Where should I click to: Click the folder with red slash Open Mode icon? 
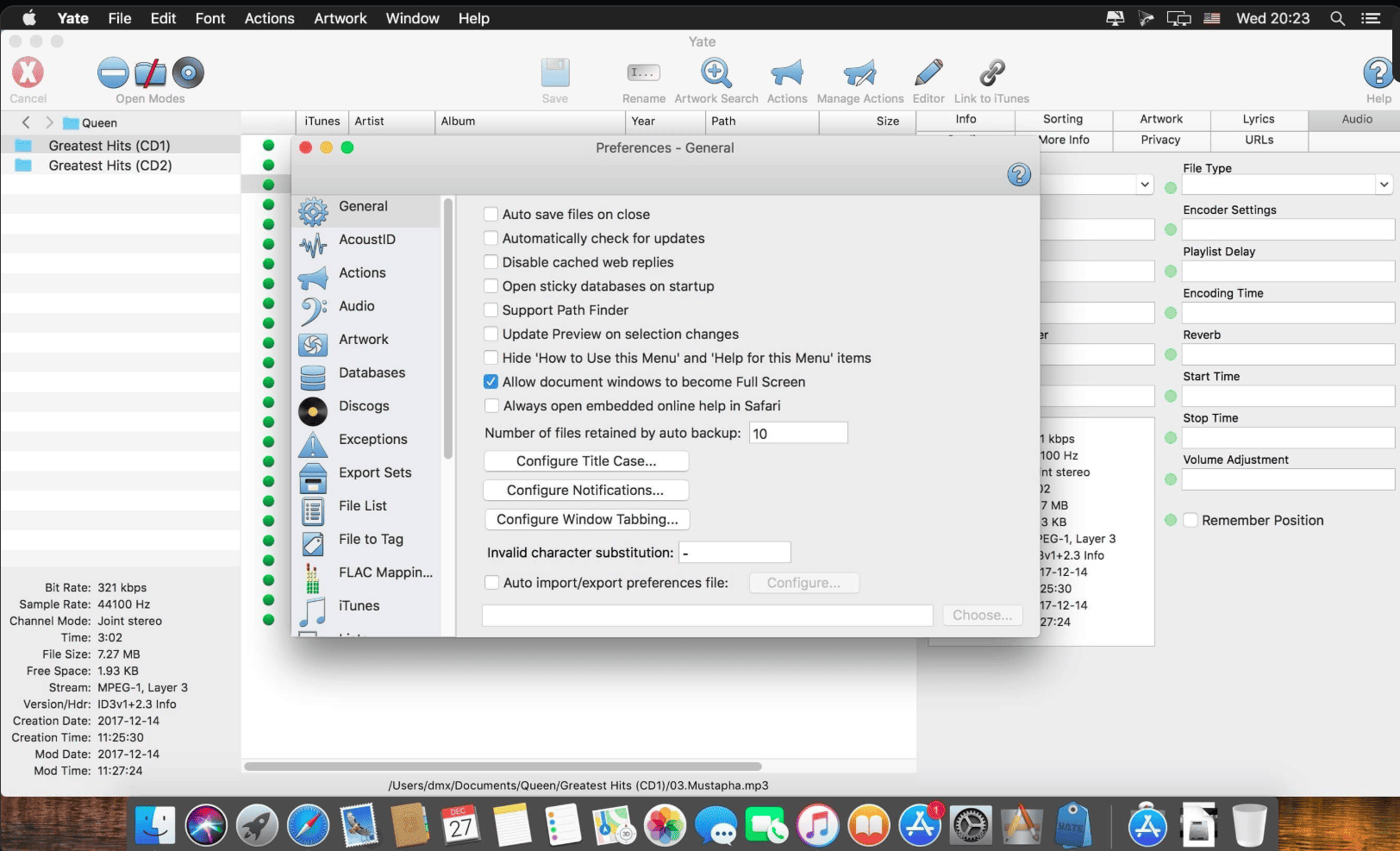click(x=151, y=73)
